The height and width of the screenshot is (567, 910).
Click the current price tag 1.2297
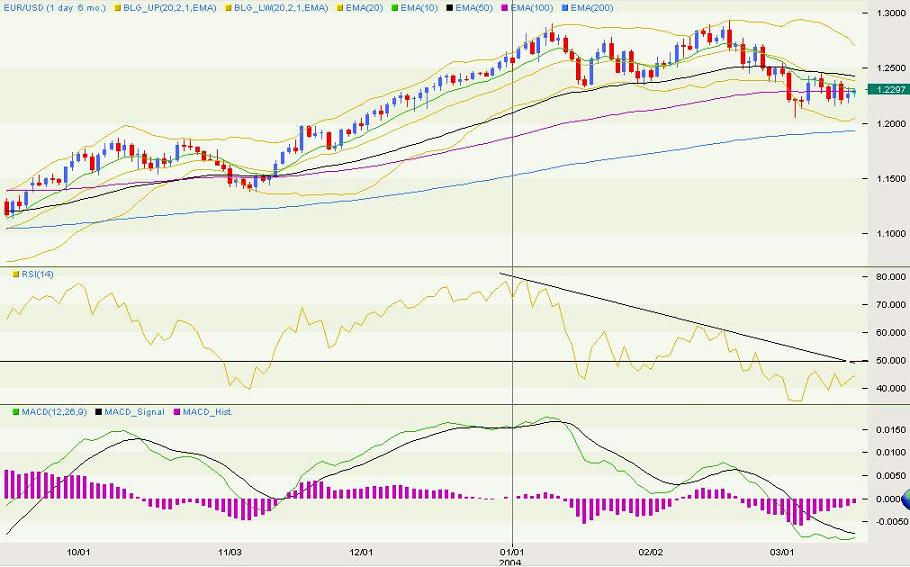tap(888, 89)
